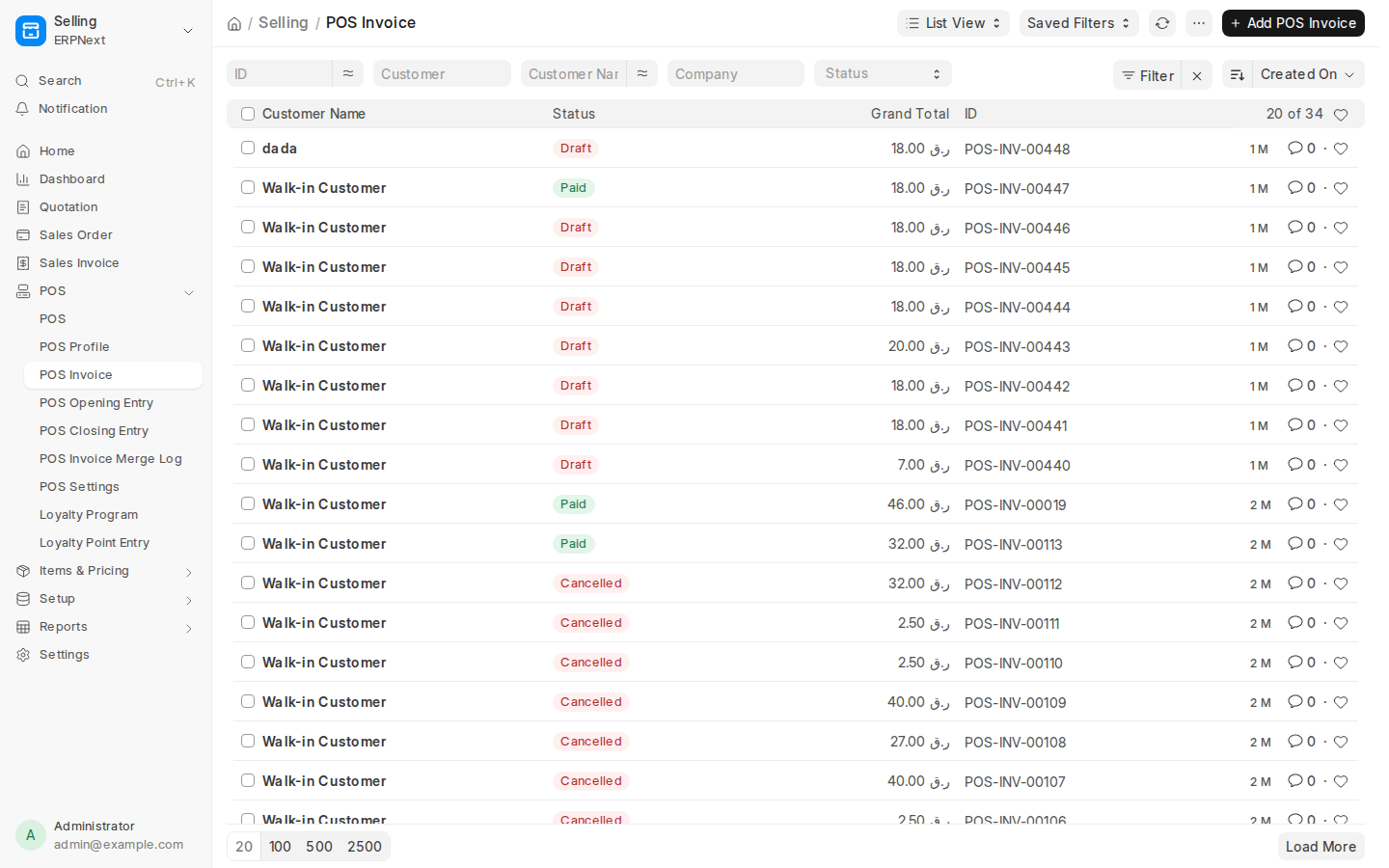Image resolution: width=1389 pixels, height=868 pixels.
Task: Click the Selling app logo icon
Action: 31,31
